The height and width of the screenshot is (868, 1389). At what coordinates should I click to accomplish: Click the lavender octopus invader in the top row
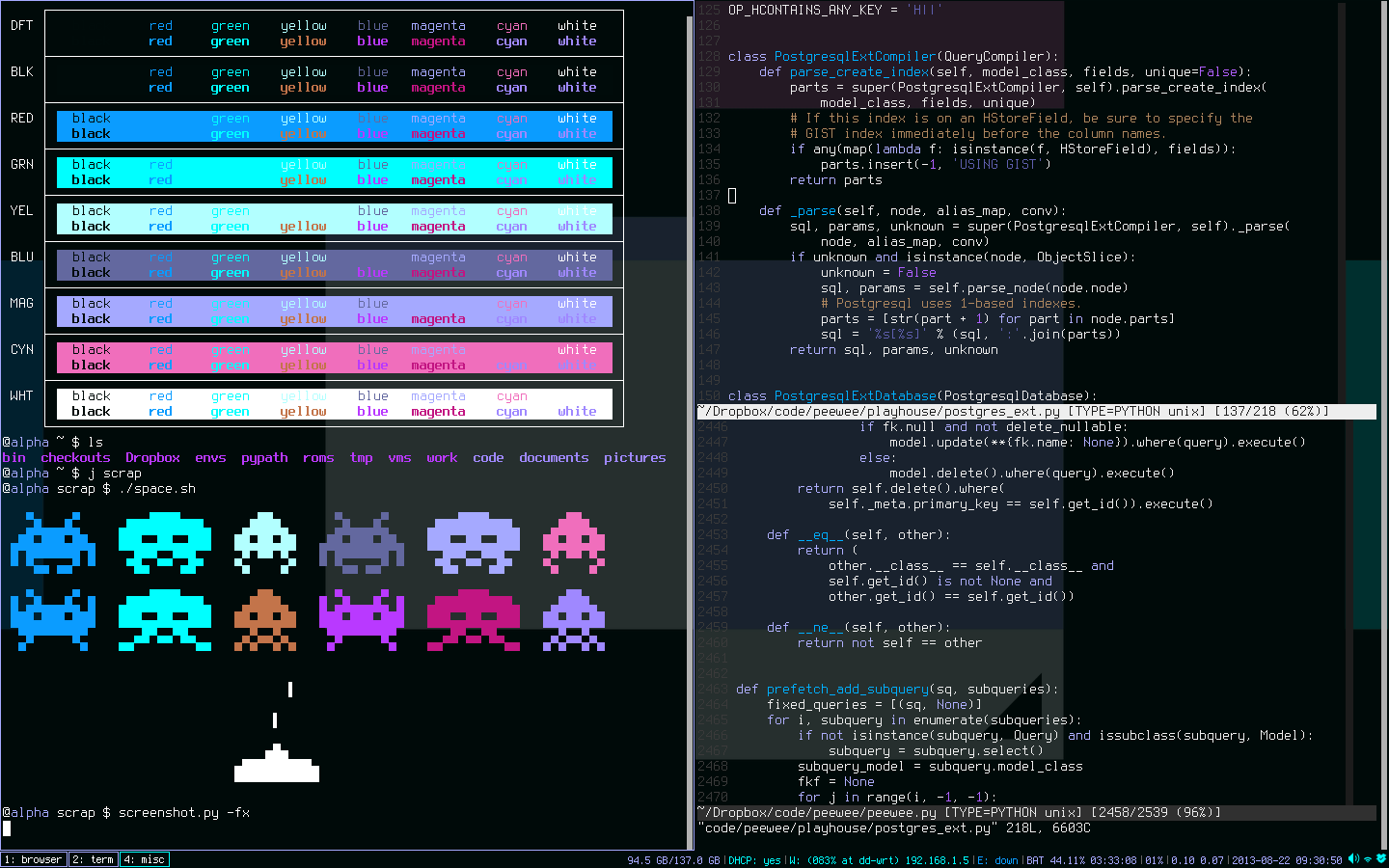tap(474, 543)
